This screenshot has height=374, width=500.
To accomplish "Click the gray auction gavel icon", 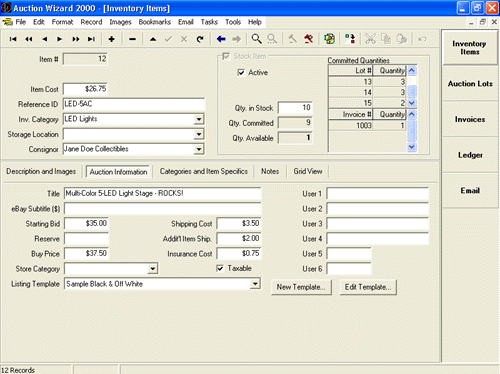I will tap(292, 39).
